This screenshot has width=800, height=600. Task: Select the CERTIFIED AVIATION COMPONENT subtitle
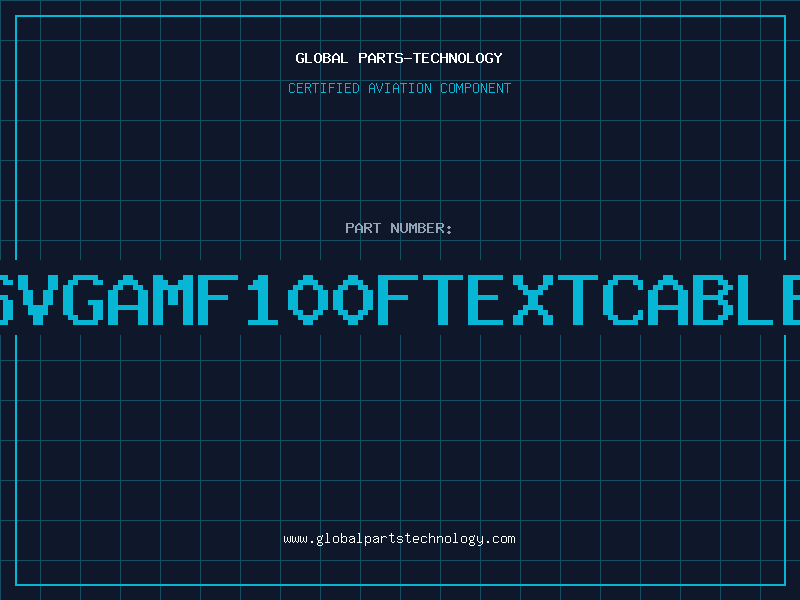[x=399, y=88]
